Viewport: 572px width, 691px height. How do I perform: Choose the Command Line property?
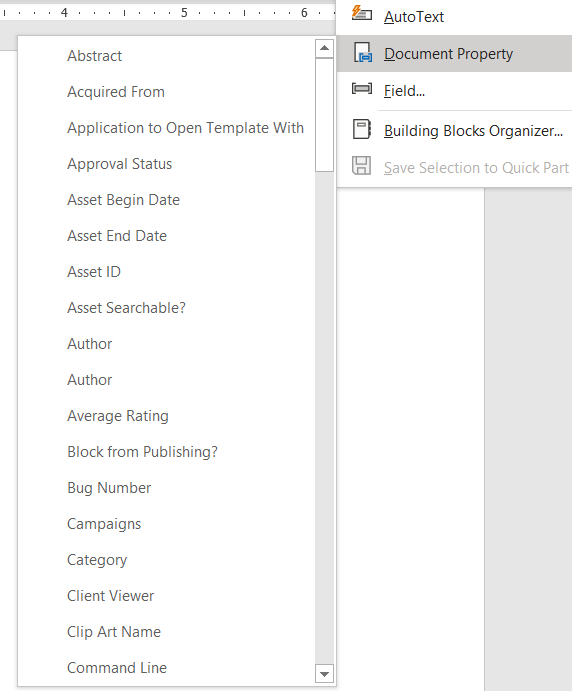coord(167,668)
